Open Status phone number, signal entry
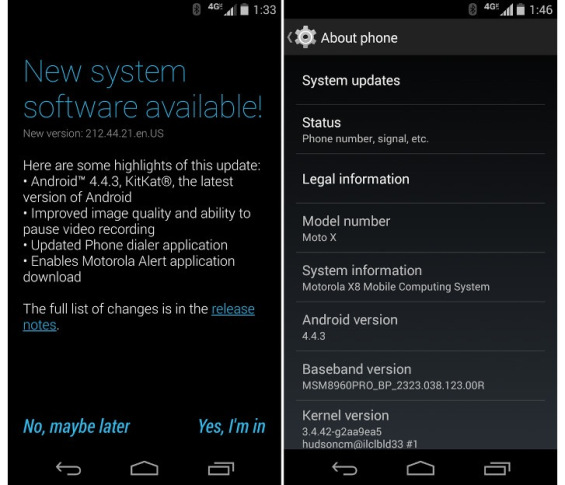Image resolution: width=565 pixels, height=485 pixels. [421, 130]
